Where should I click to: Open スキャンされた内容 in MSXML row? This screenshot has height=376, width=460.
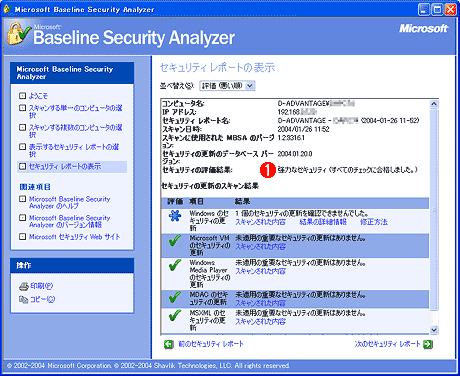point(260,322)
